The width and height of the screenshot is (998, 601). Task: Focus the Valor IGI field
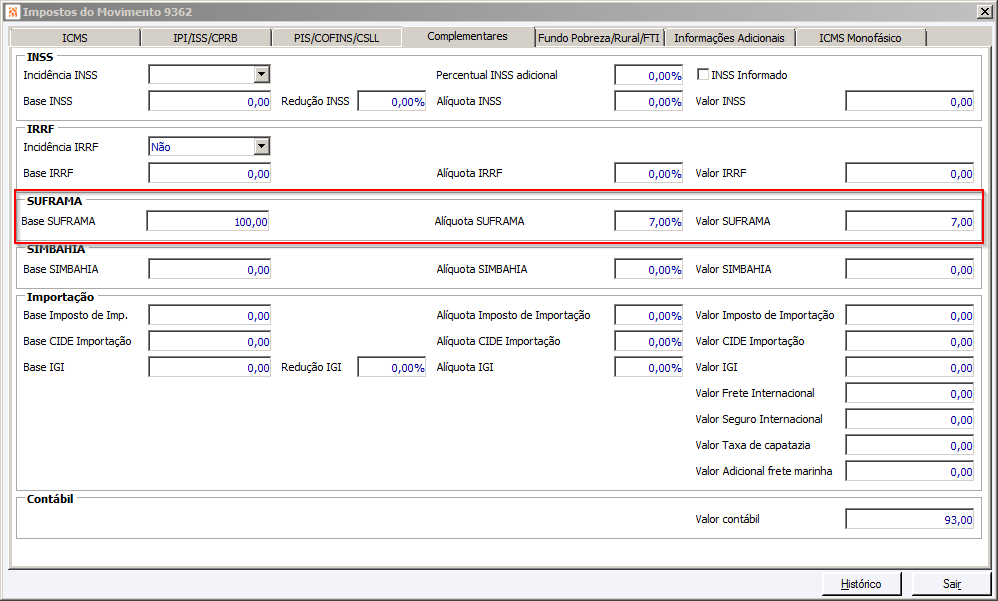tap(910, 367)
